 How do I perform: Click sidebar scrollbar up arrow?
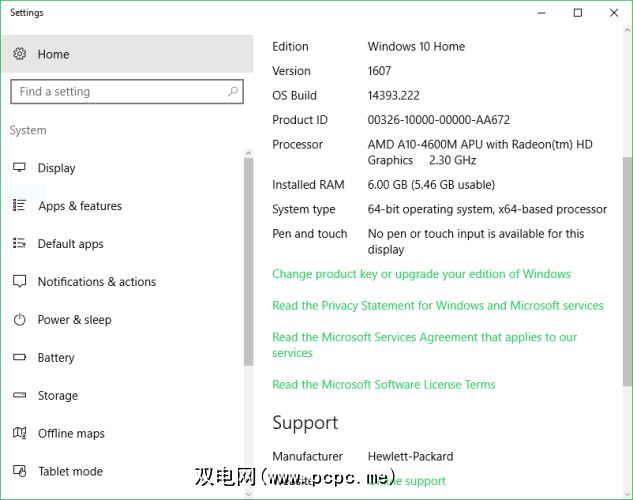248,153
